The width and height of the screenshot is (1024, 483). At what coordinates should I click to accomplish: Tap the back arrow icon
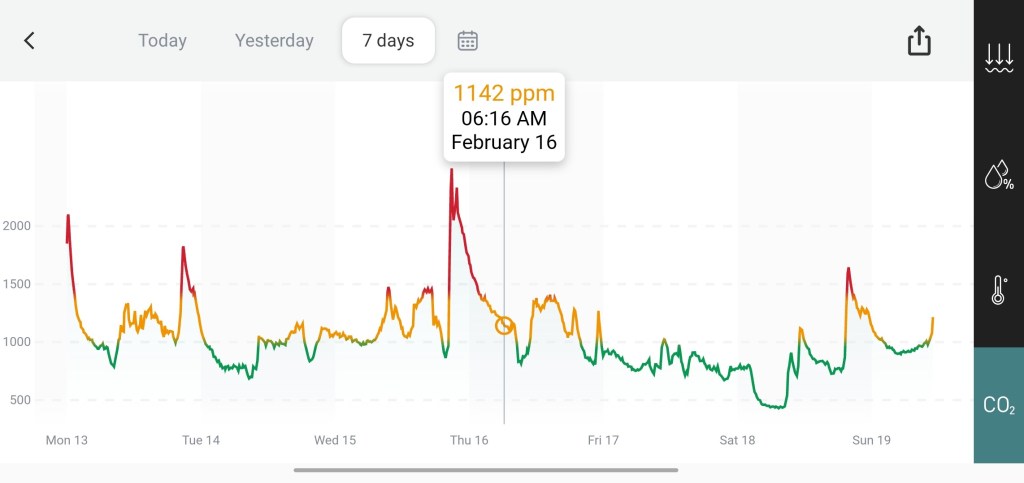pos(30,41)
